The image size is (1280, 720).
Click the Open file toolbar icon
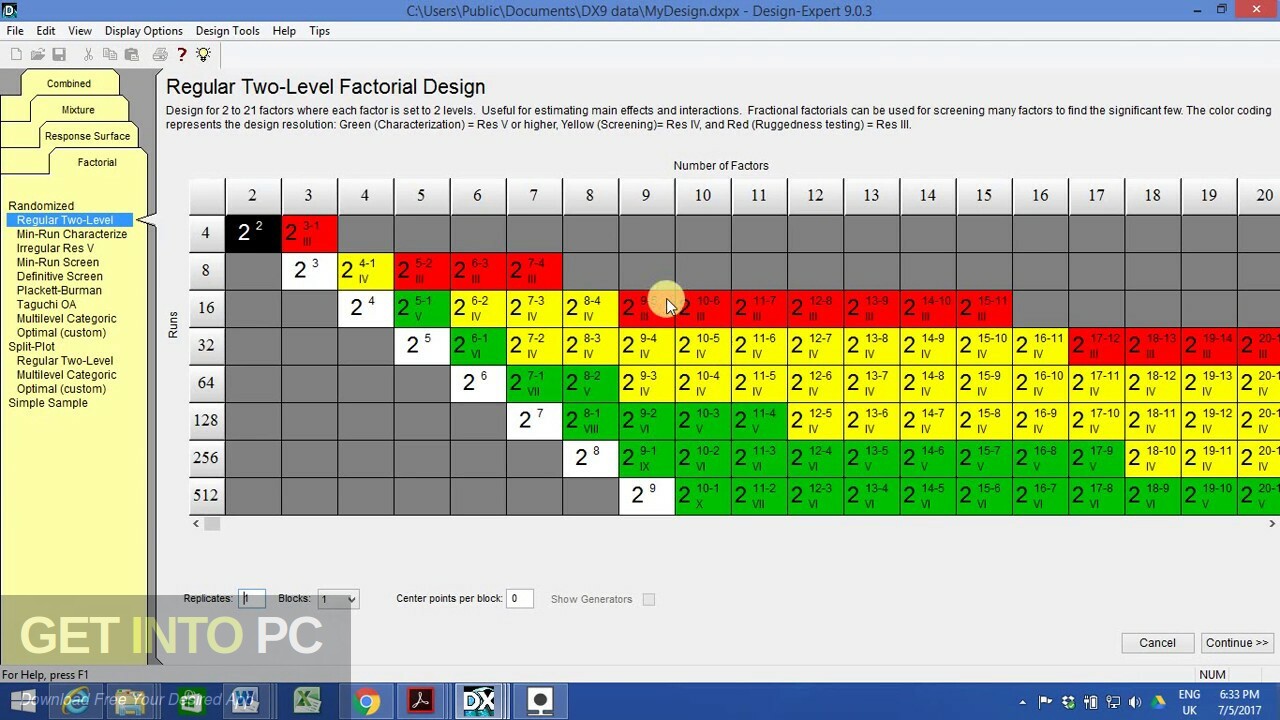tap(38, 54)
